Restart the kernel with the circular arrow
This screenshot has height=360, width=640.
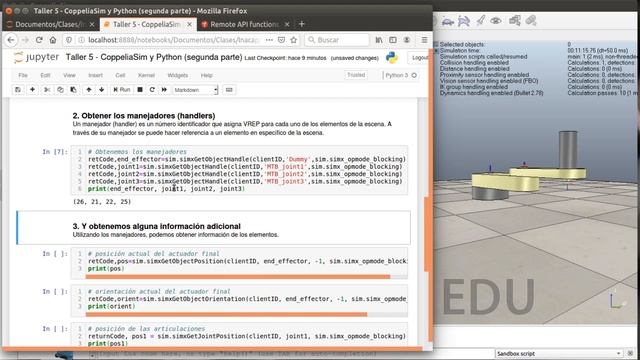click(152, 89)
